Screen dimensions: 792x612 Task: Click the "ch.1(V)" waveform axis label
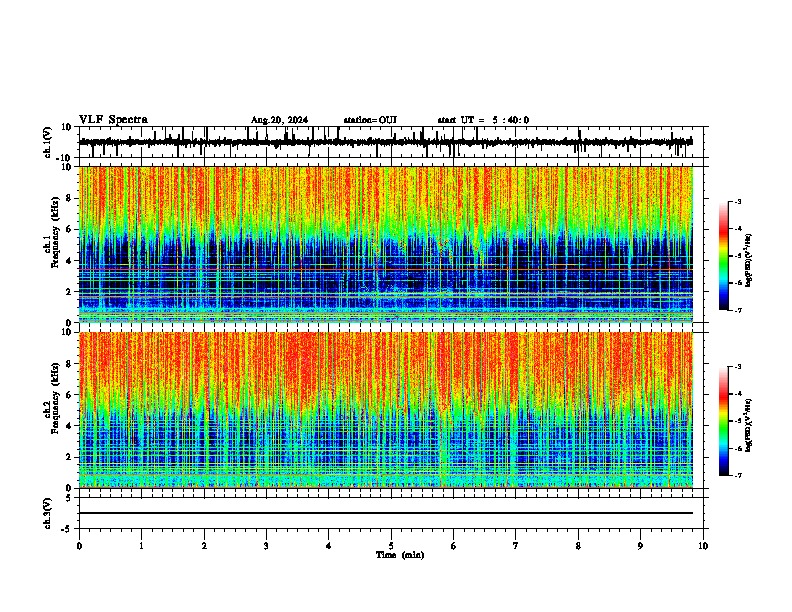(x=48, y=142)
